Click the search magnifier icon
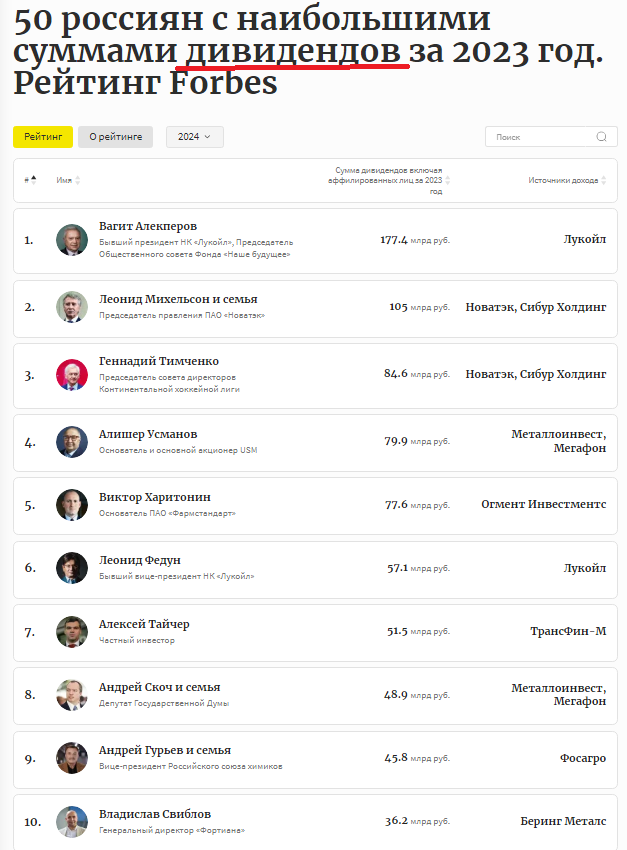The width and height of the screenshot is (627, 850). pyautogui.click(x=602, y=137)
